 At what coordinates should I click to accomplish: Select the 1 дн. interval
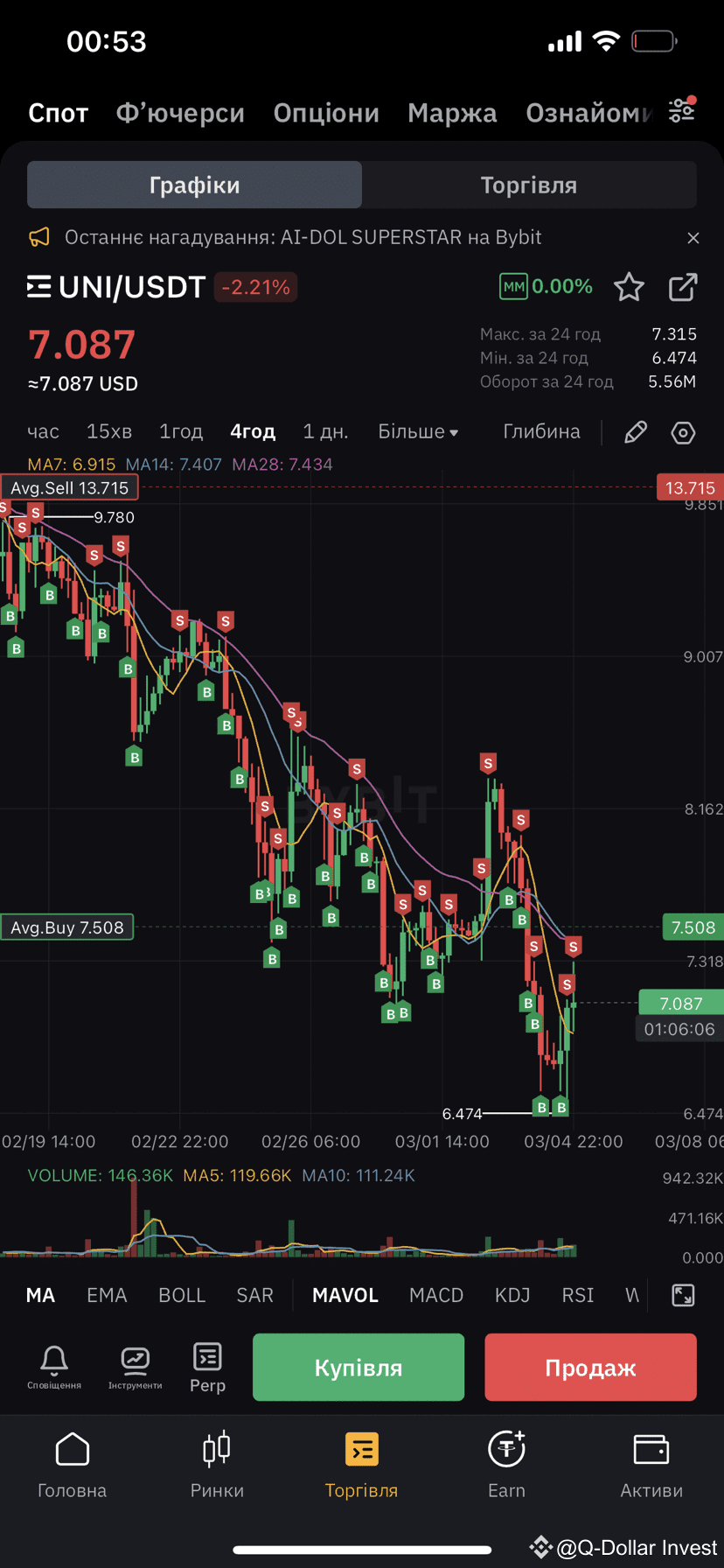325,431
